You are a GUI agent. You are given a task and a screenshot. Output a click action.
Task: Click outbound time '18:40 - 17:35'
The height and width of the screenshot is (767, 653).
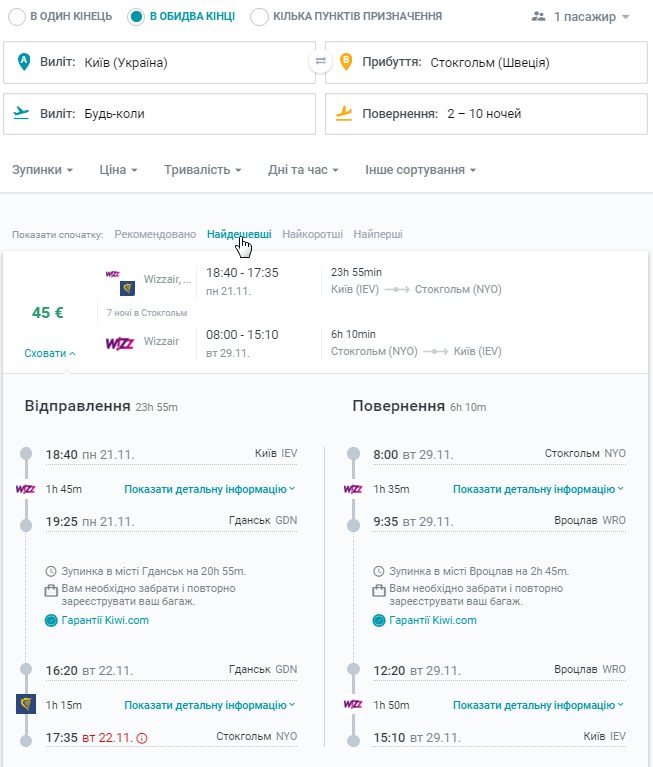point(242,272)
